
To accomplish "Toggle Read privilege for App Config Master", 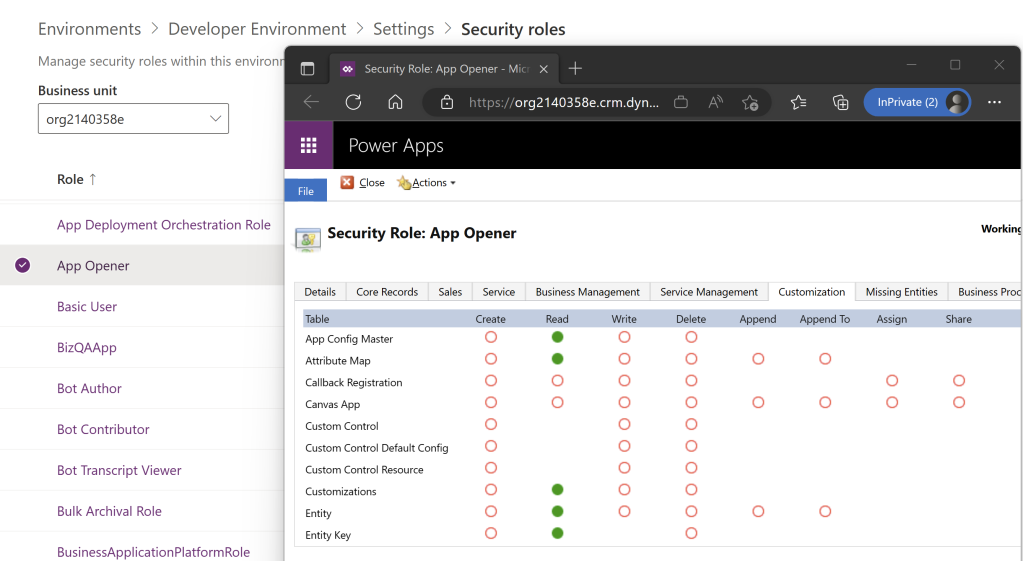I will click(557, 338).
